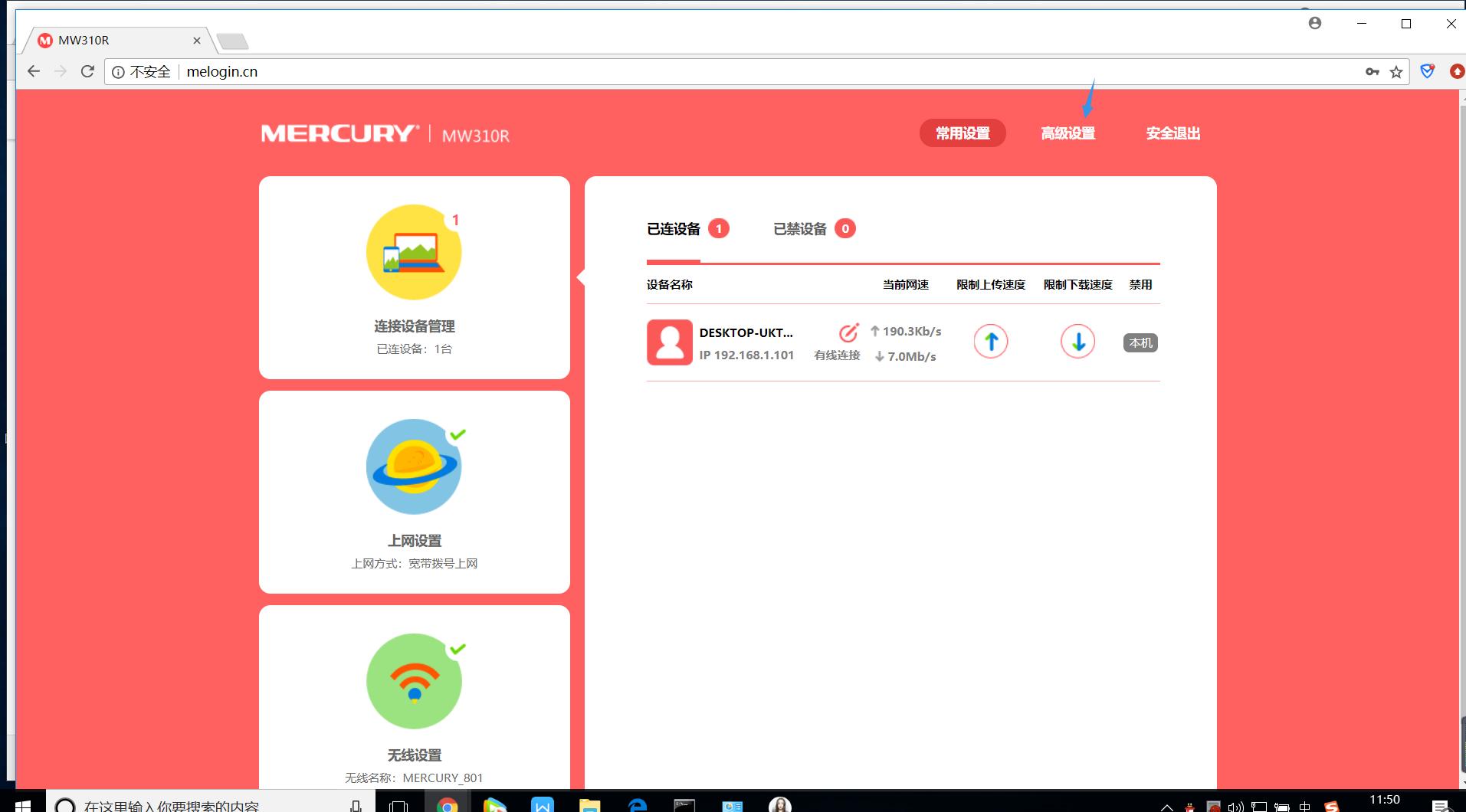
Task: Click the 安全退出 logout button
Action: pyautogui.click(x=1172, y=133)
